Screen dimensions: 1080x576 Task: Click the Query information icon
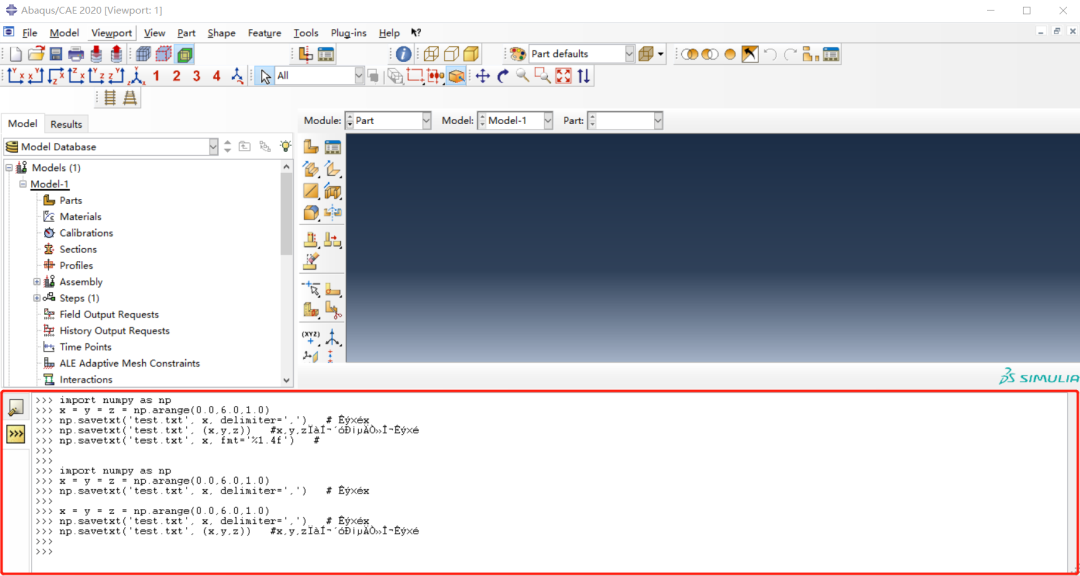click(x=404, y=54)
